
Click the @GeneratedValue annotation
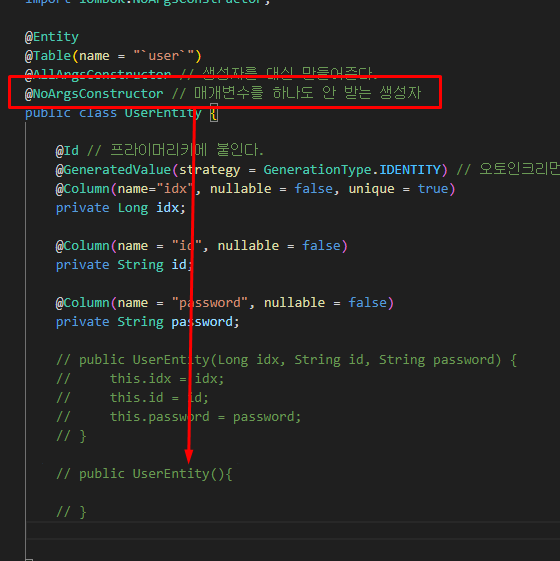tap(113, 170)
